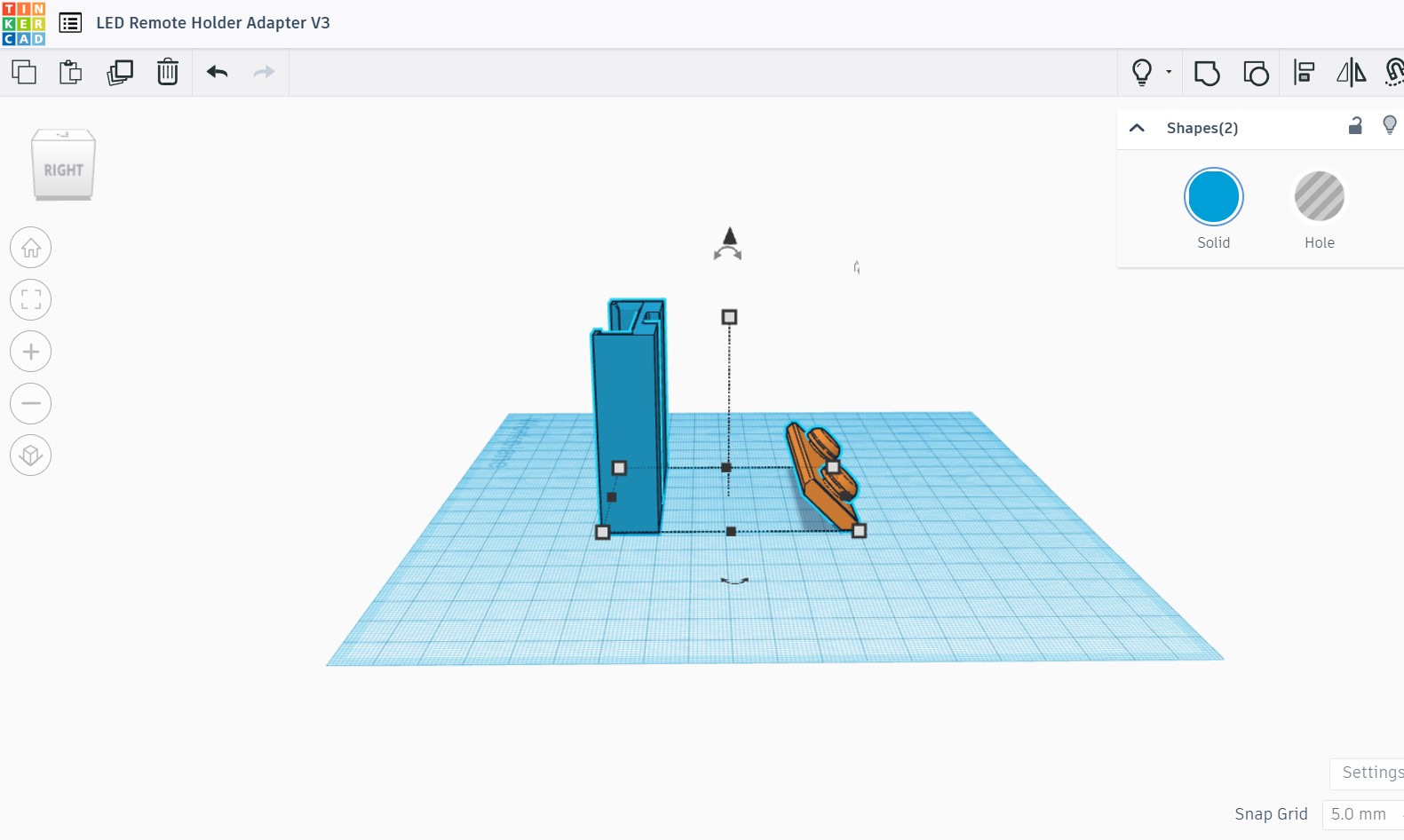The width and height of the screenshot is (1404, 840).
Task: Hide selected shapes with inspector lightbulb
Action: pos(1390,125)
